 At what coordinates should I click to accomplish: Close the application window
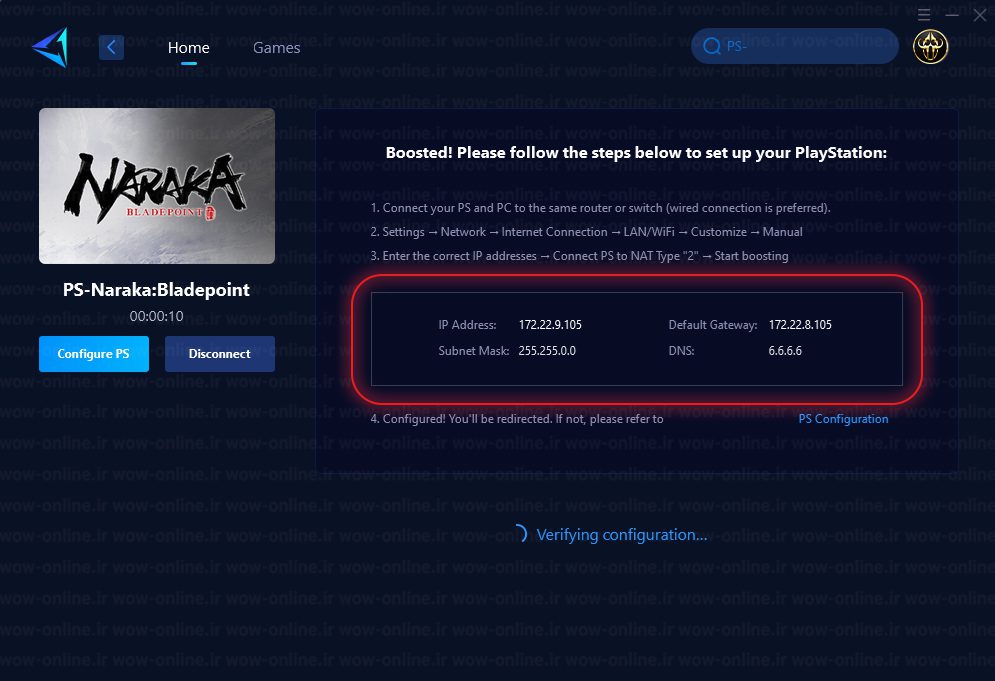(980, 14)
